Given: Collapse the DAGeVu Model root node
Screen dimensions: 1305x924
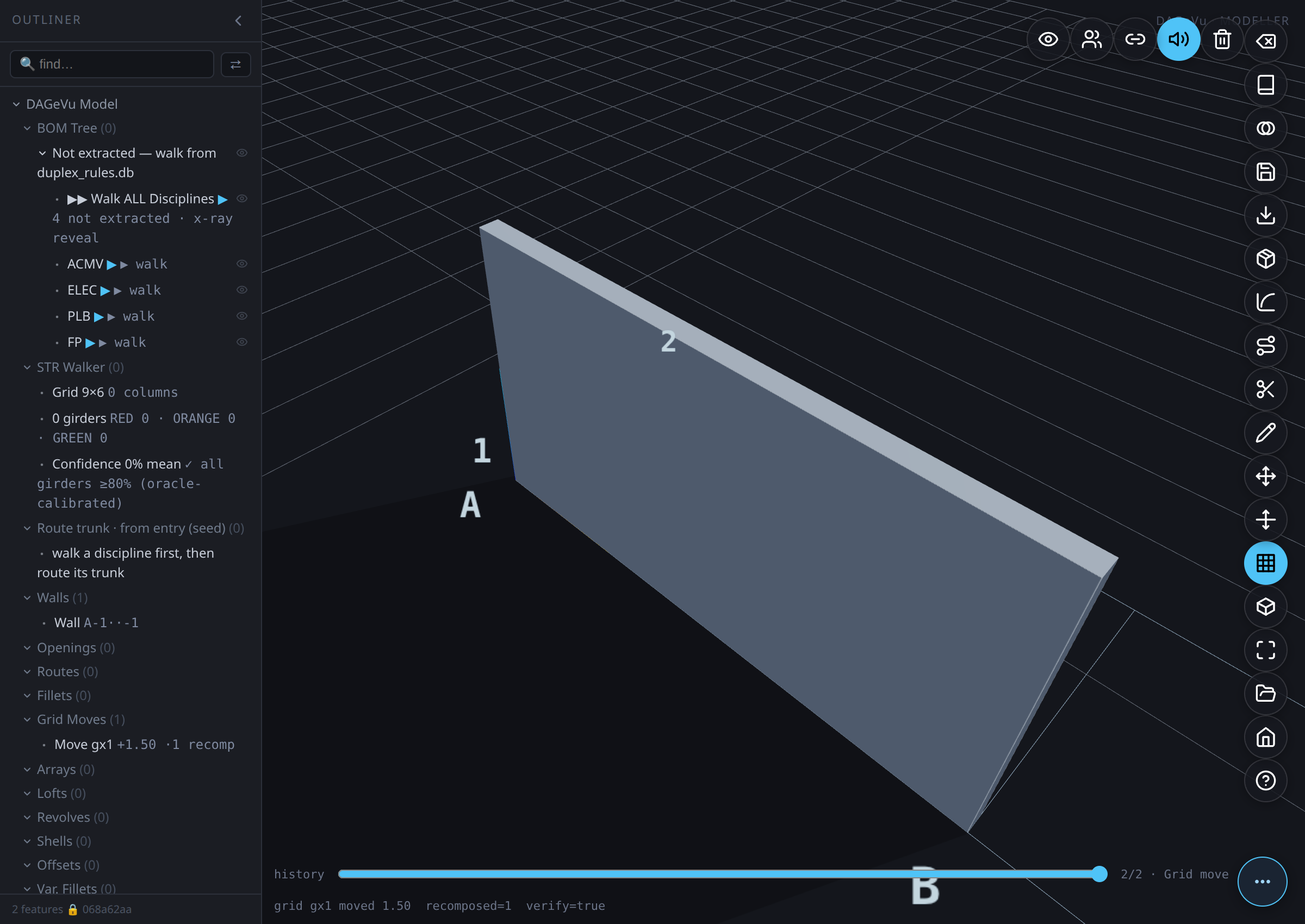Looking at the screenshot, I should (x=16, y=105).
